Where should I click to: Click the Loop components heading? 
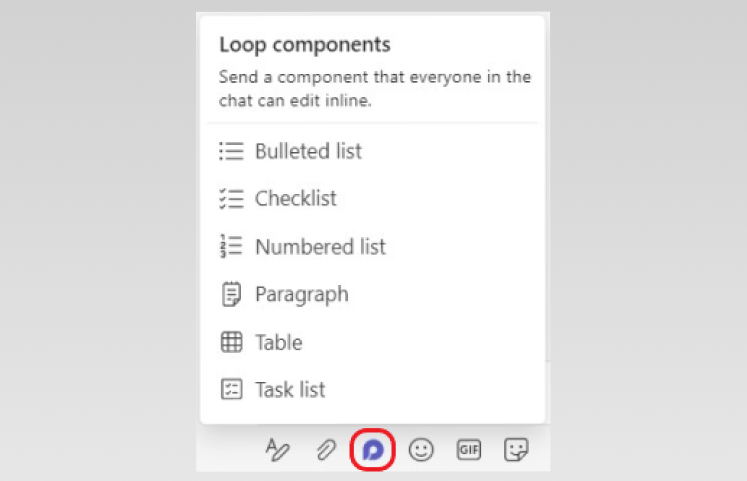304,45
